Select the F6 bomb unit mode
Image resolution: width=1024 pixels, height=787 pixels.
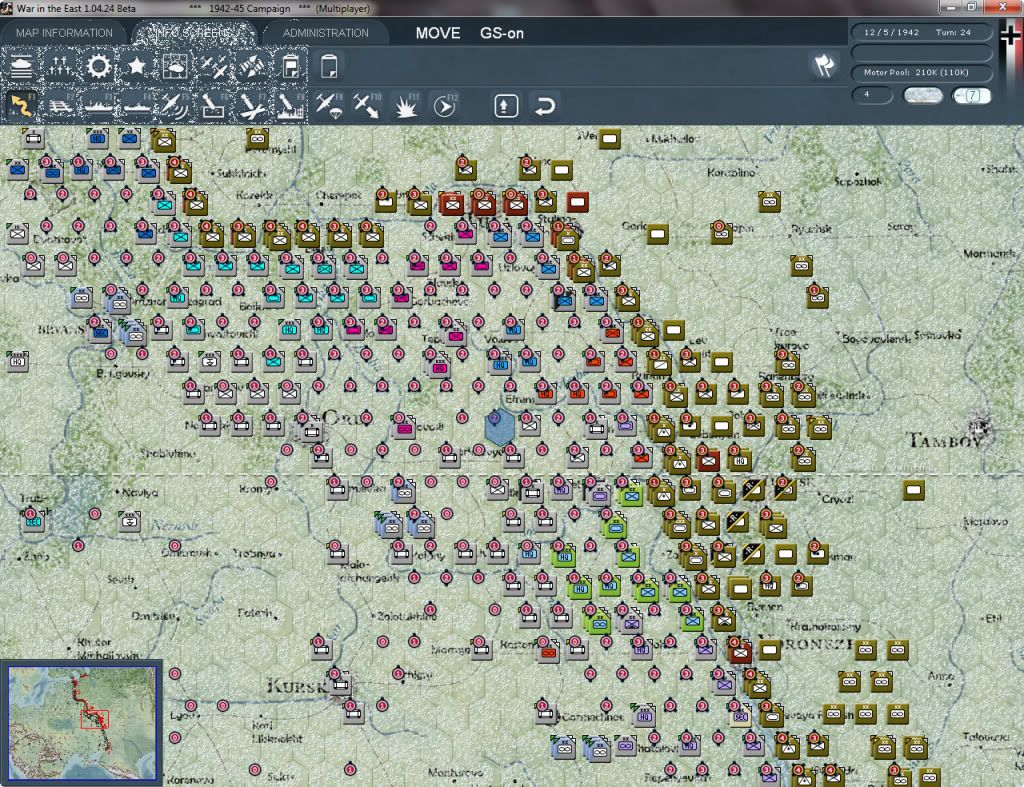(214, 106)
